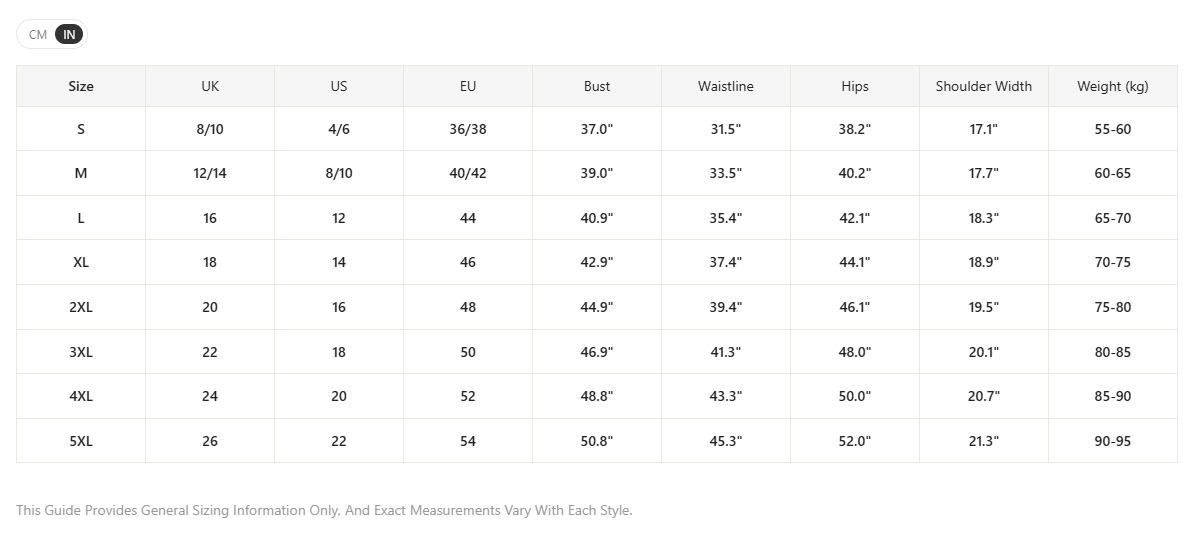Click the Shoulder Width column header

click(984, 86)
